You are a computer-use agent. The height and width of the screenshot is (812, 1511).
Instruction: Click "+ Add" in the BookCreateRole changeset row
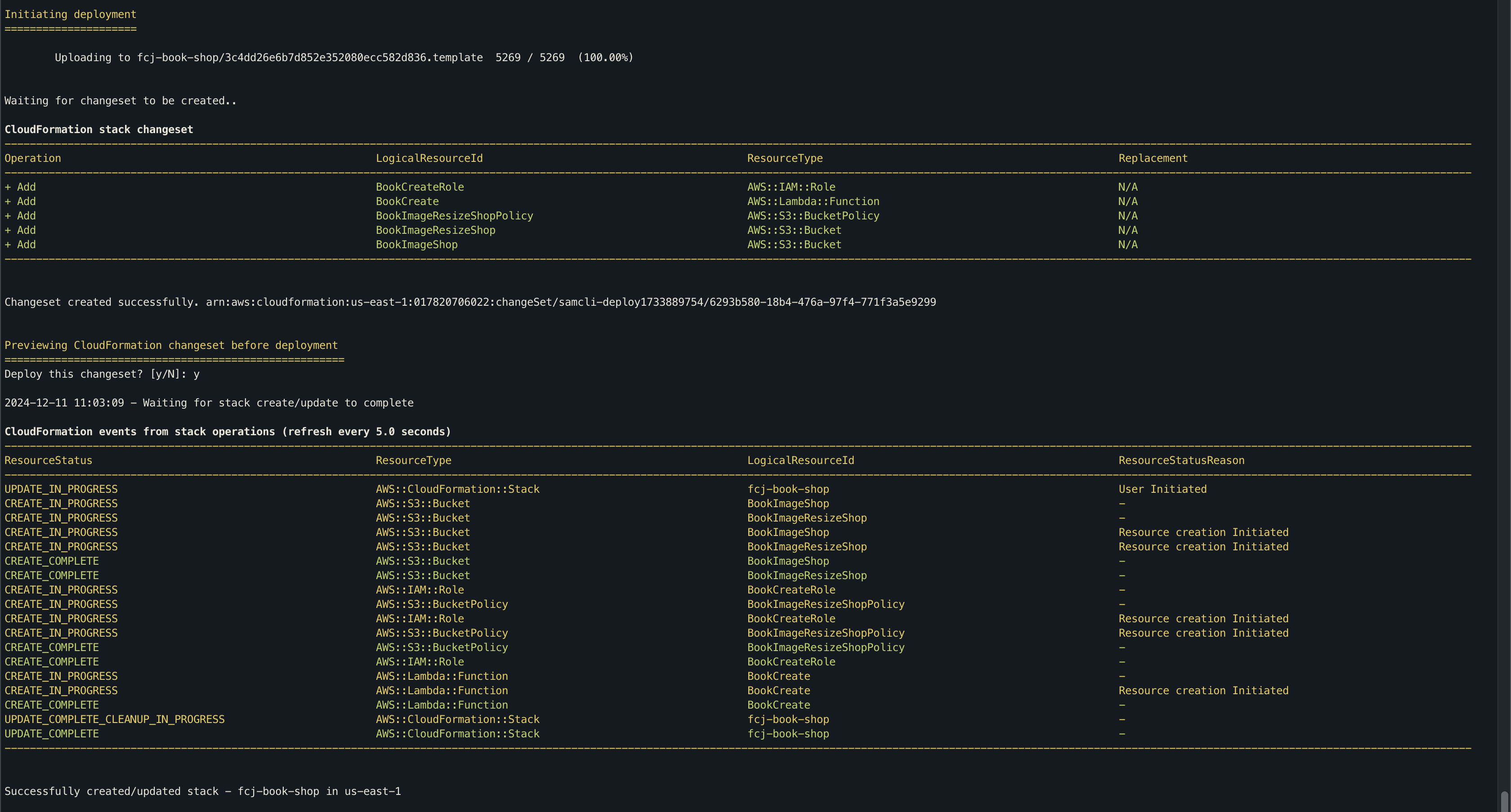pyautogui.click(x=20, y=187)
